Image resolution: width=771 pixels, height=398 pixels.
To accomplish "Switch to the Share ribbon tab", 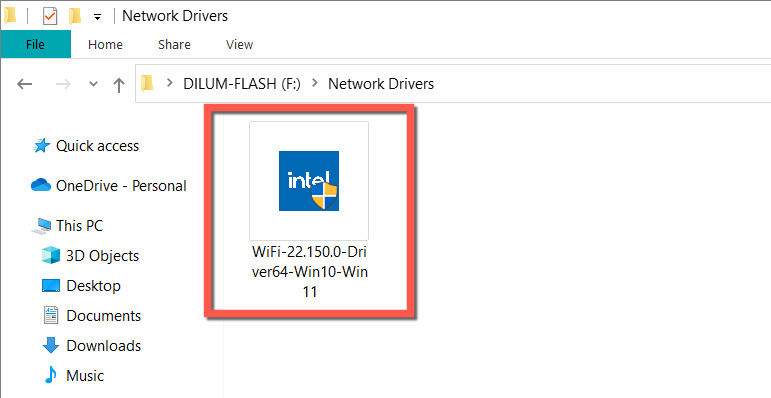I will pos(174,44).
